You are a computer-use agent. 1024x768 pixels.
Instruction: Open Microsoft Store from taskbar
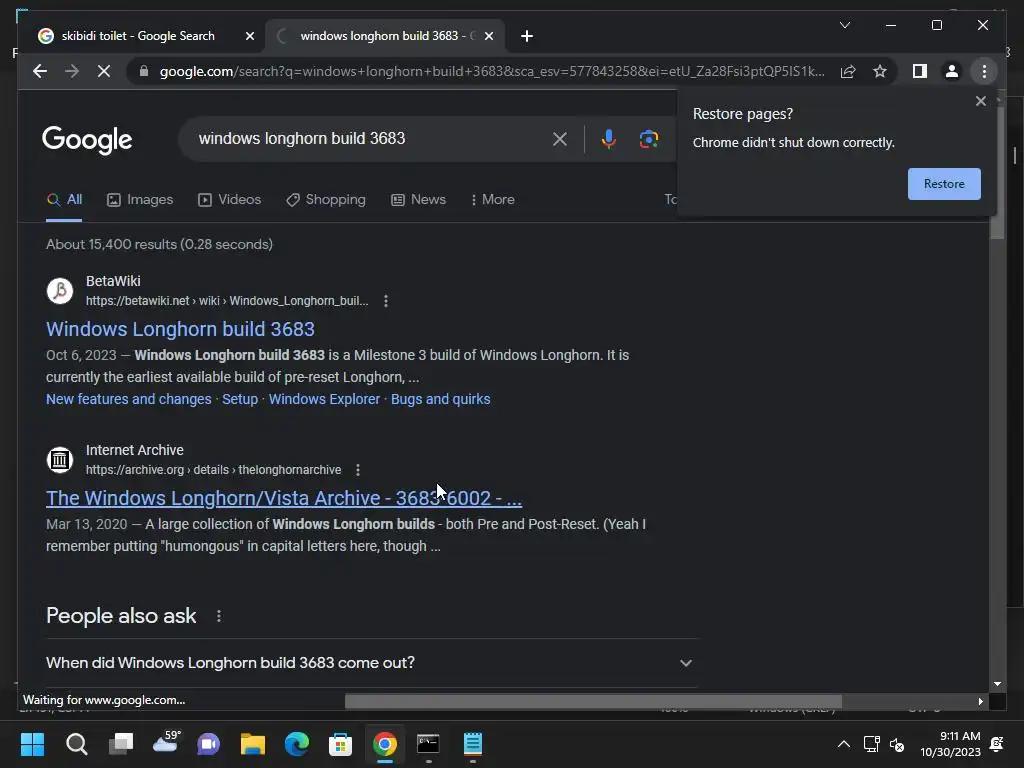(x=340, y=744)
